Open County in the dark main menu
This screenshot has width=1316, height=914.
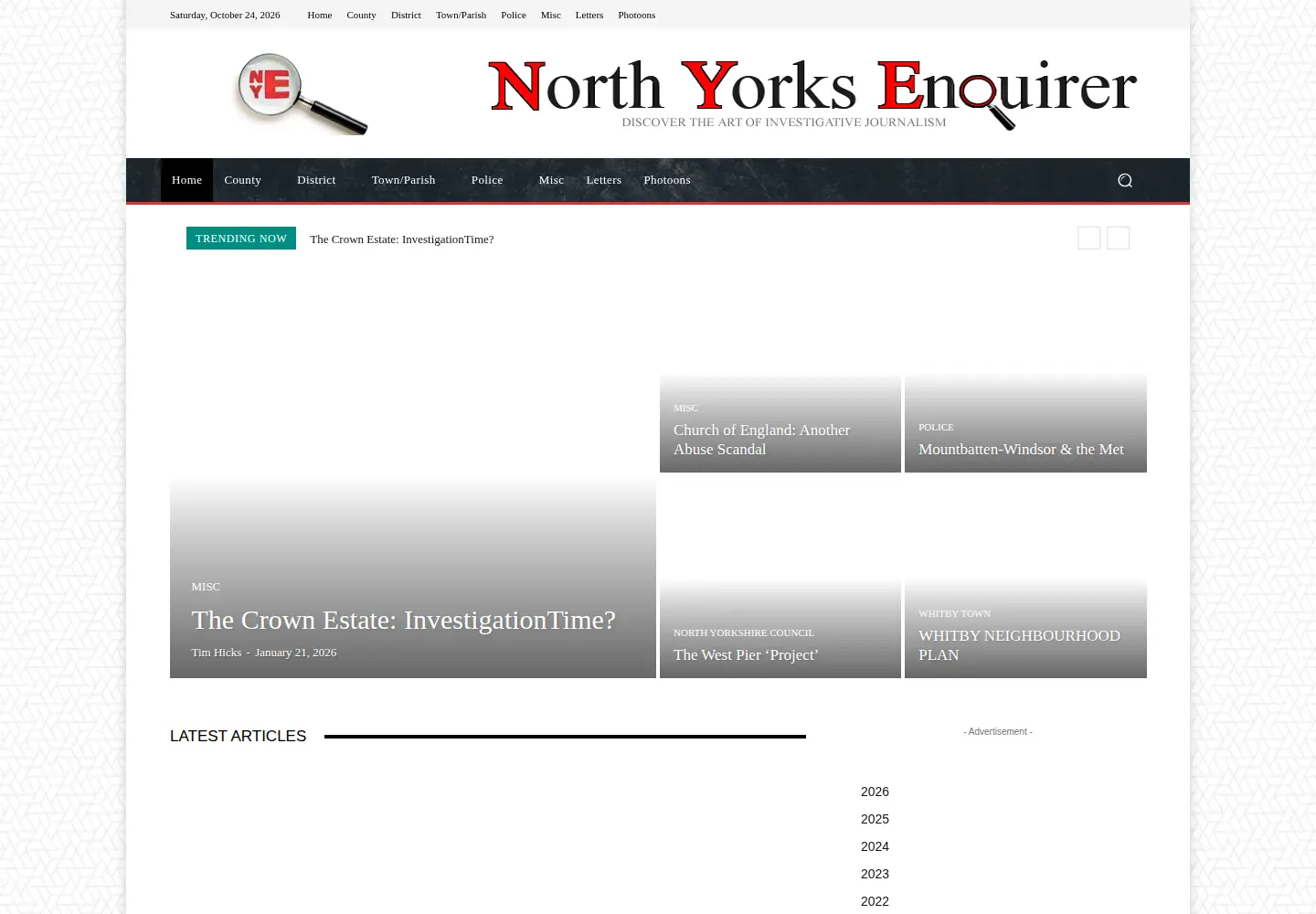click(x=242, y=180)
